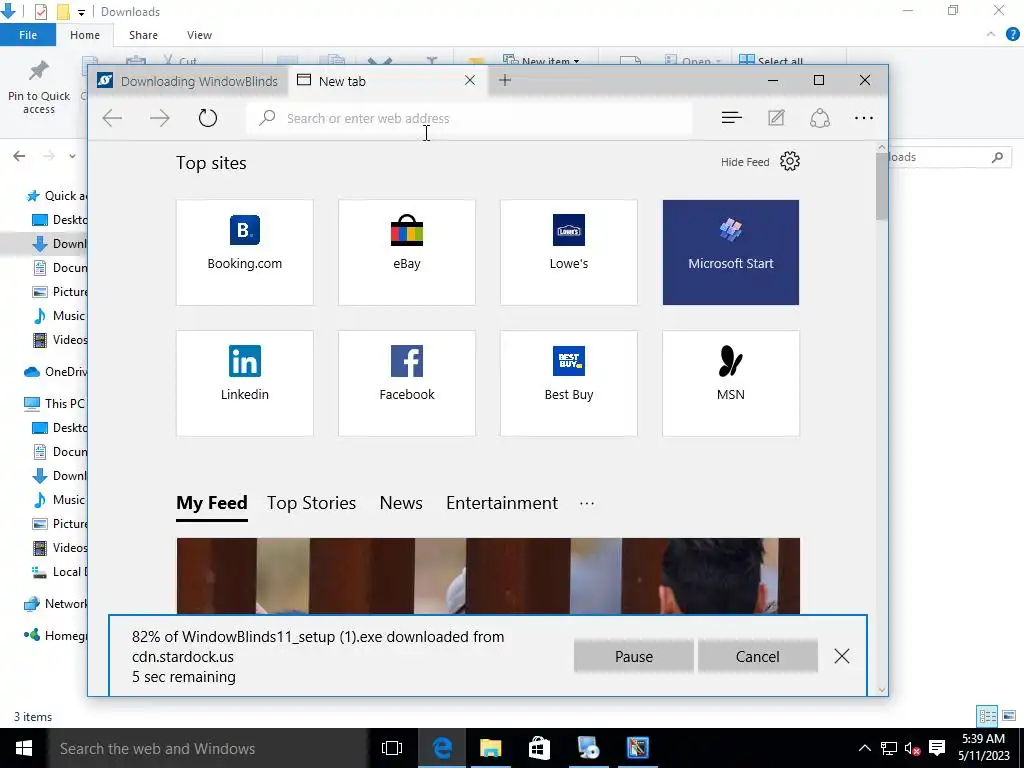Click the Share icon in Edge toolbar
This screenshot has width=1024, height=768.
pyautogui.click(x=820, y=118)
